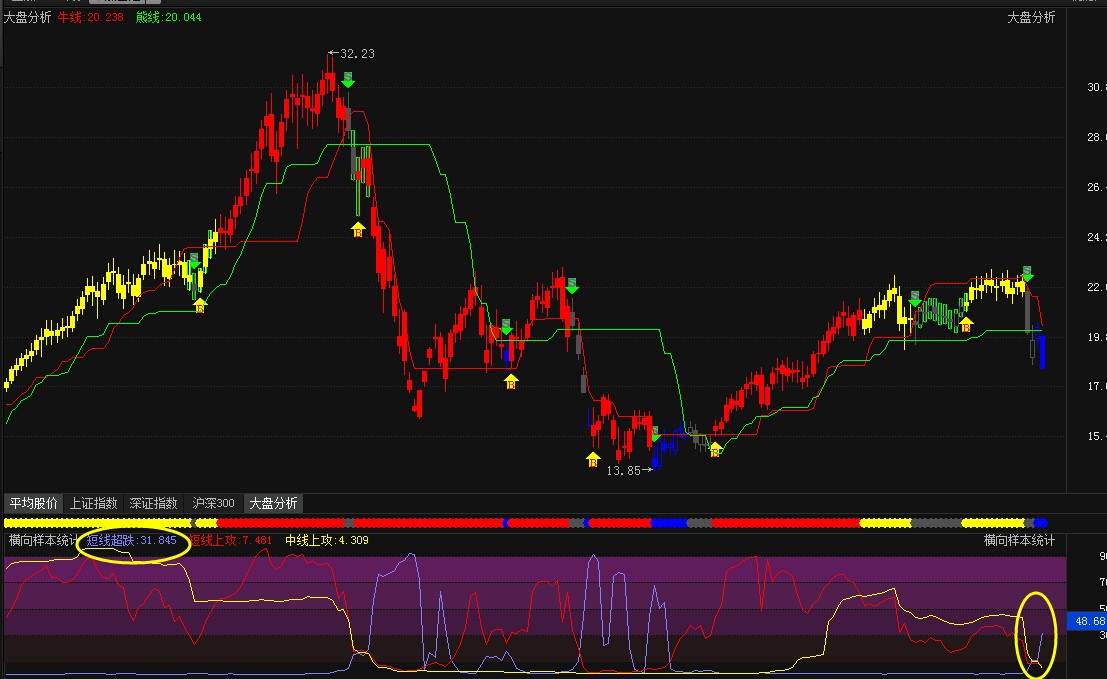Click the yellow buy arrow left of 13.85 label
The image size is (1107, 679).
click(x=593, y=459)
